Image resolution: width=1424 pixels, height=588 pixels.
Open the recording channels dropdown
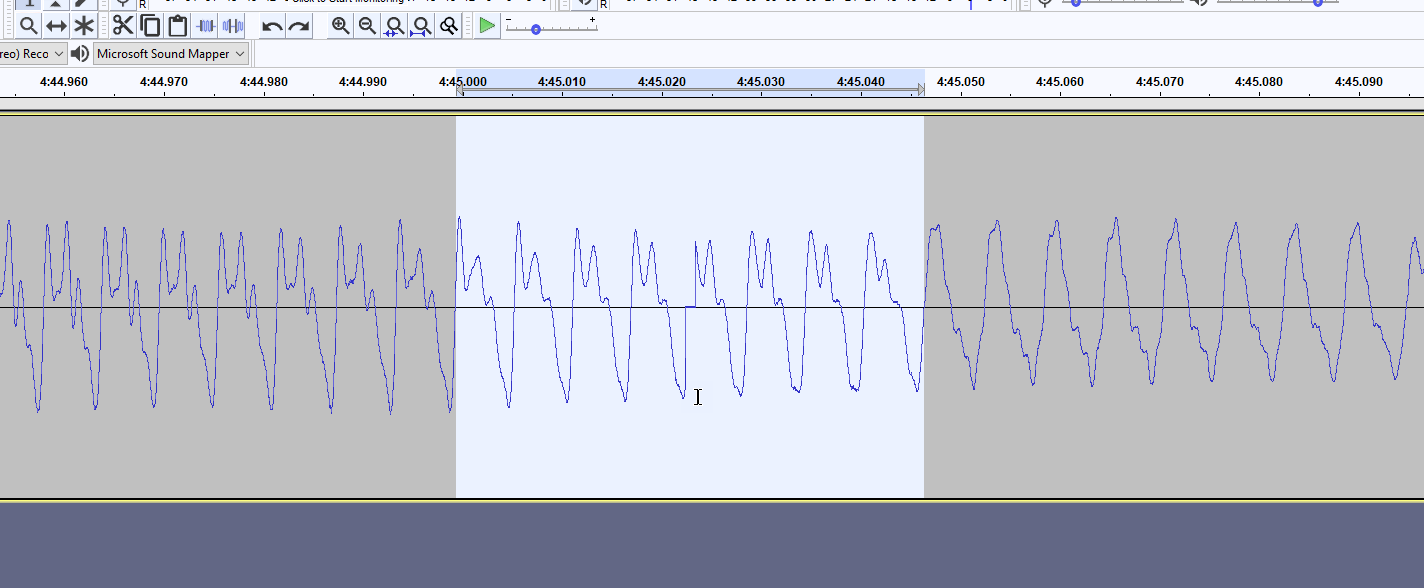(x=33, y=54)
